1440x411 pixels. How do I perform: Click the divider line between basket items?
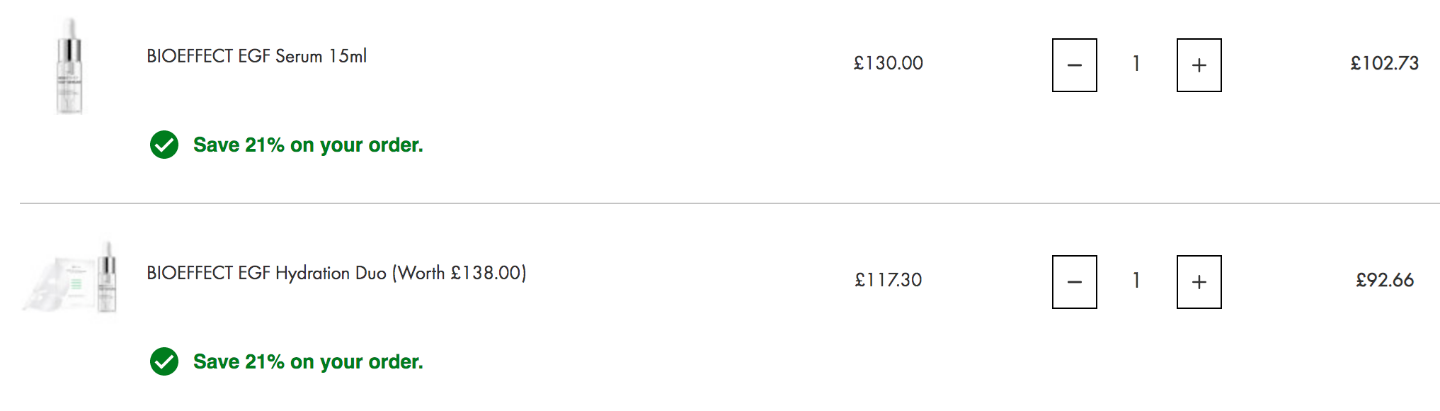click(x=730, y=204)
